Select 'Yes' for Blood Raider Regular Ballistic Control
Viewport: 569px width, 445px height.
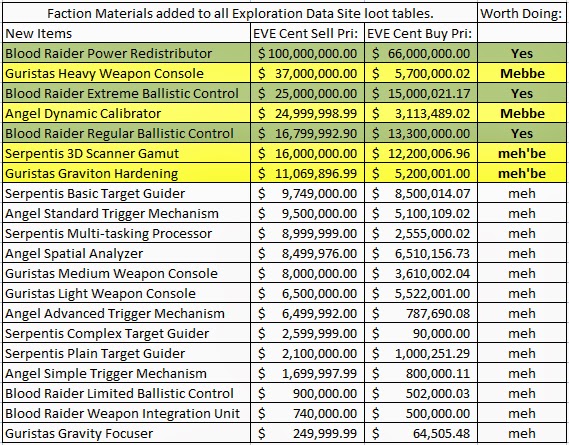tap(522, 133)
